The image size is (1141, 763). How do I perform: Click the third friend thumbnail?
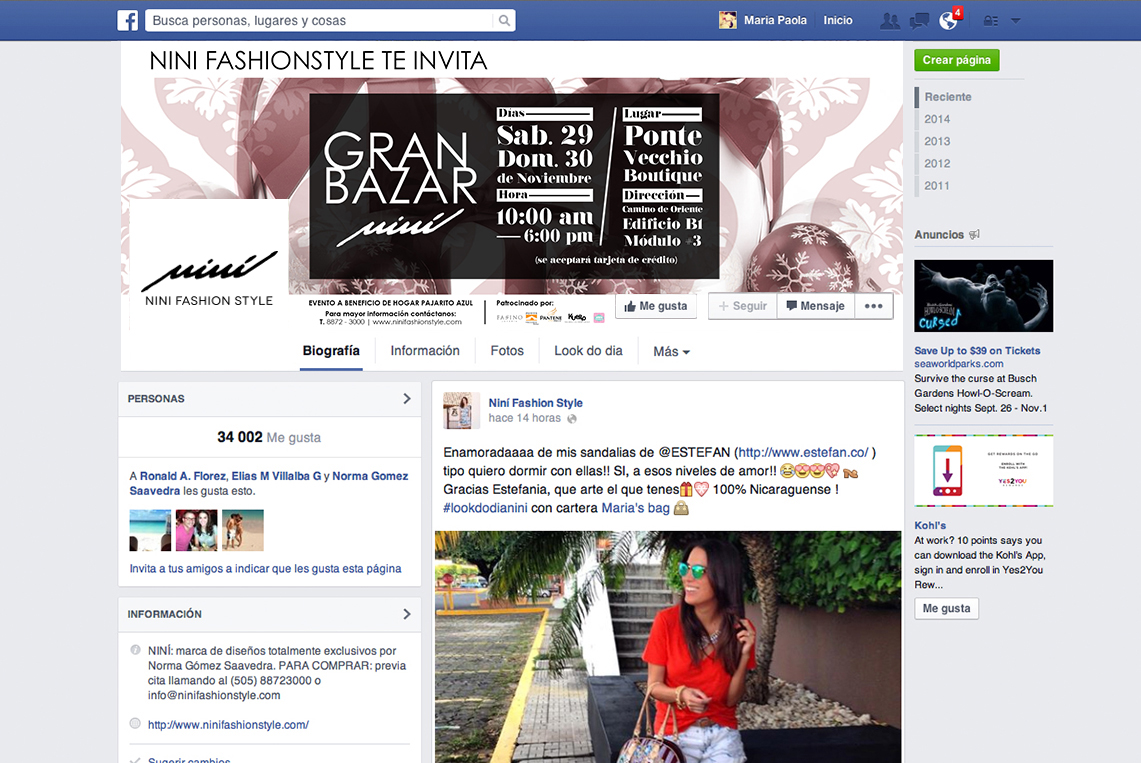coord(243,530)
